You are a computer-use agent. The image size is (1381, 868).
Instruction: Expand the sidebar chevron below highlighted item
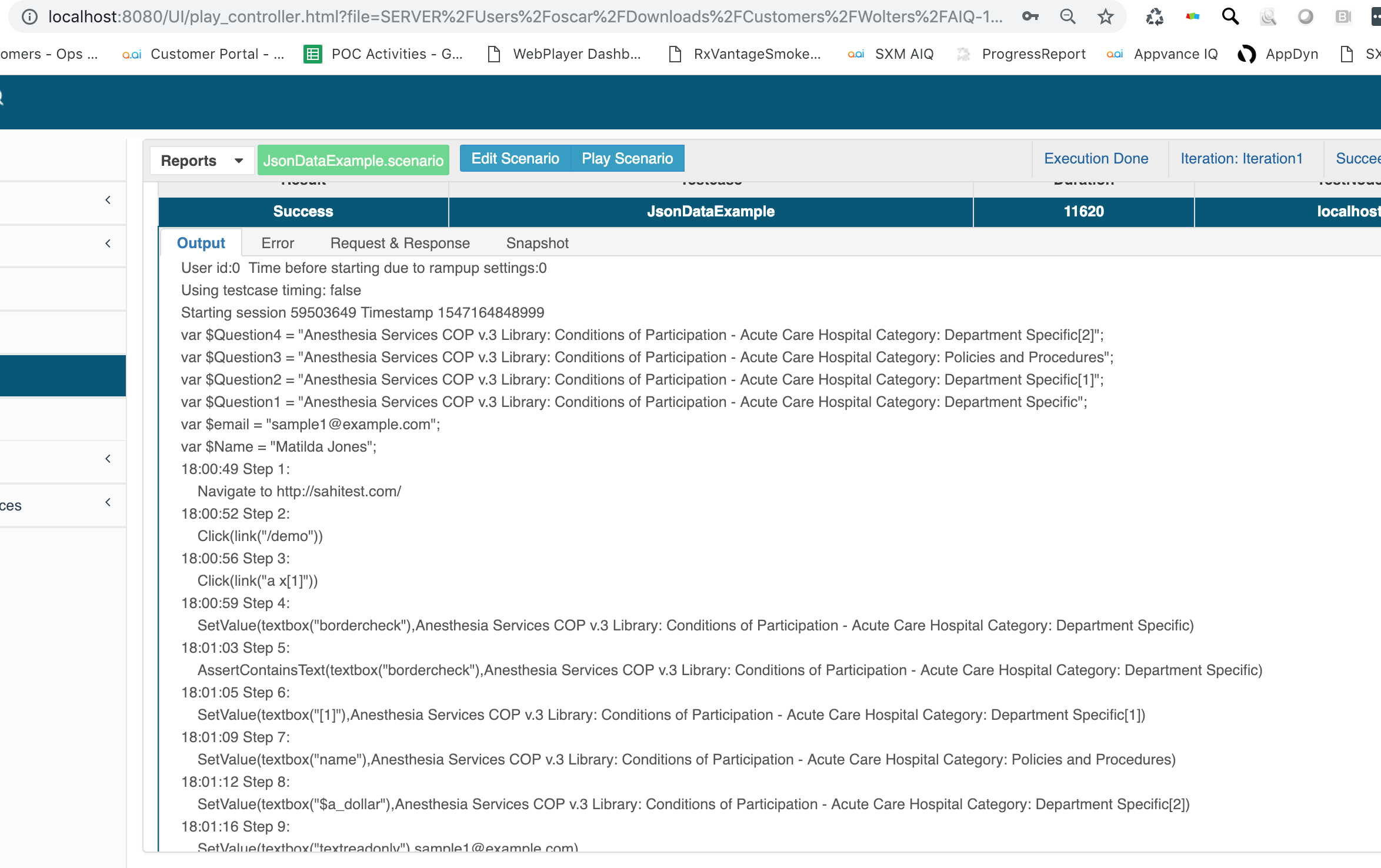pos(108,459)
